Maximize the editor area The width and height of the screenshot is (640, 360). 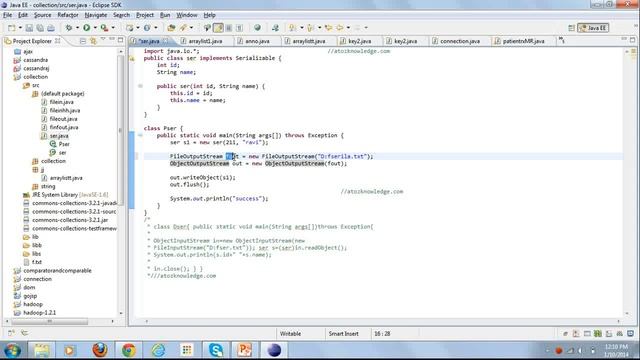[x=632, y=40]
